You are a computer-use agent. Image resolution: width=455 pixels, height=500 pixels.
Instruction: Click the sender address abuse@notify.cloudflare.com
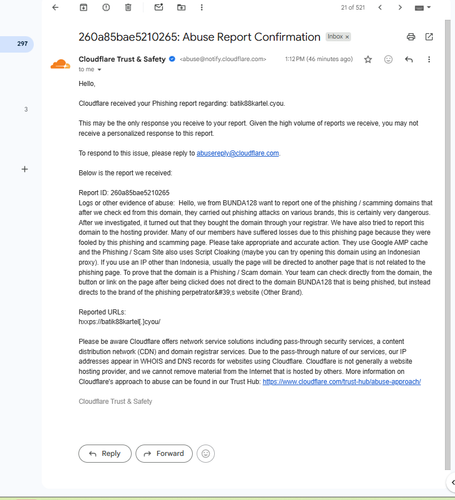[x=223, y=59]
